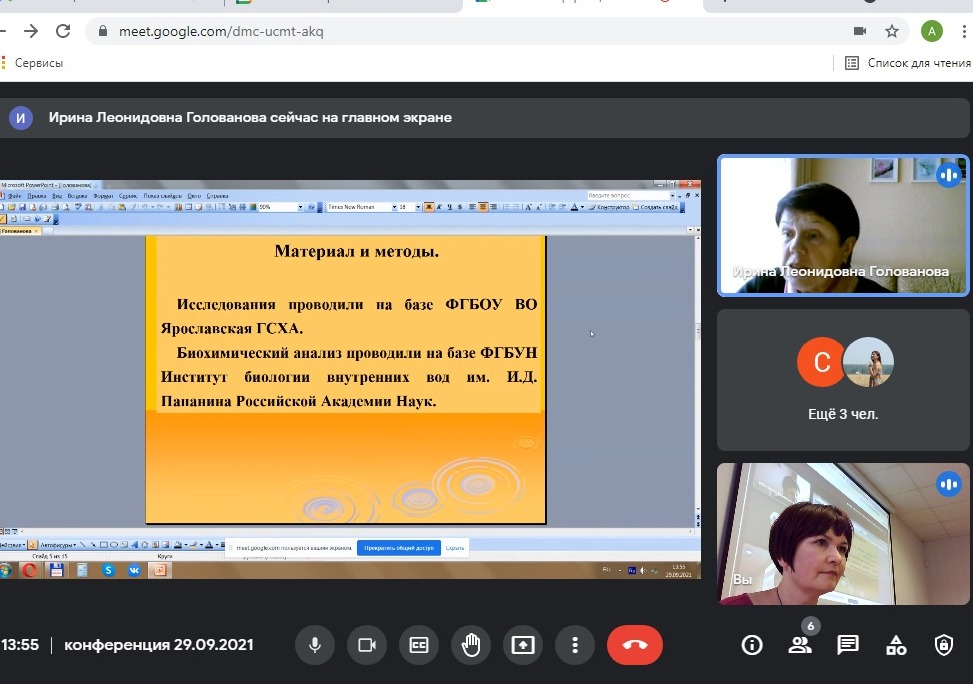This screenshot has width=973, height=684.
Task: Open Meet more options three-dot menu
Action: (x=575, y=646)
